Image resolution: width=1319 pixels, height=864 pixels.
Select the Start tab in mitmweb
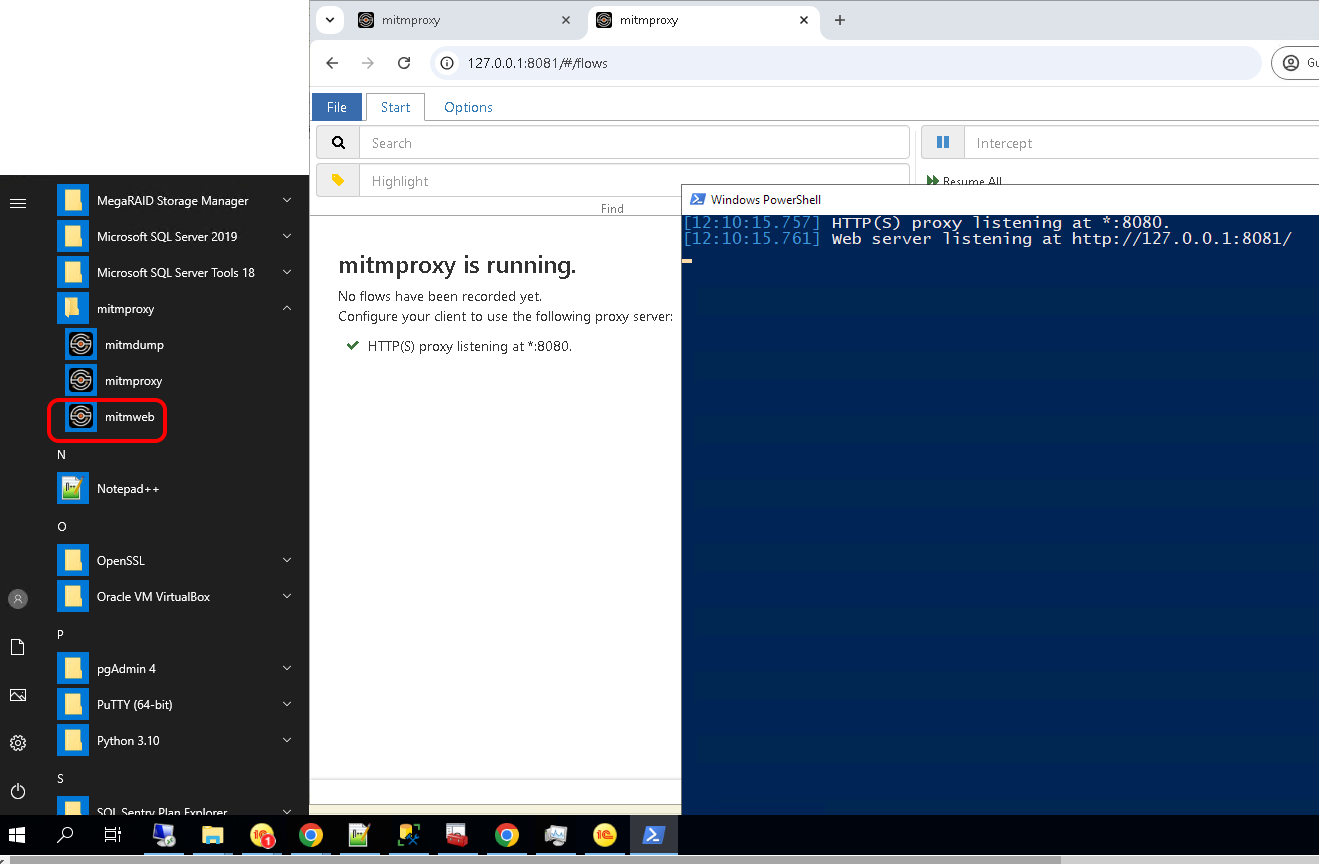coord(395,107)
